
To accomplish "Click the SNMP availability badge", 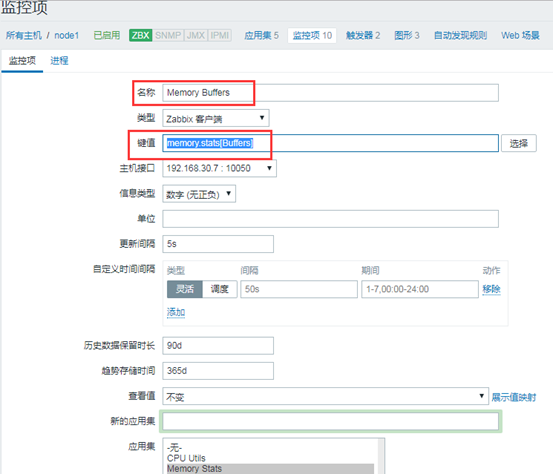I will click(168, 35).
